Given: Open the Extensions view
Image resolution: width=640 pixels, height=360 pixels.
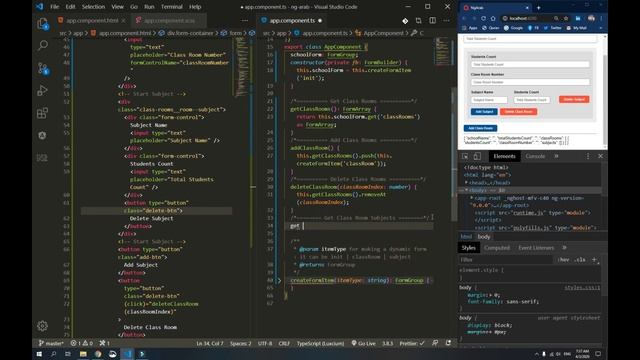Looking at the screenshot, I should pyautogui.click(x=42, y=113).
